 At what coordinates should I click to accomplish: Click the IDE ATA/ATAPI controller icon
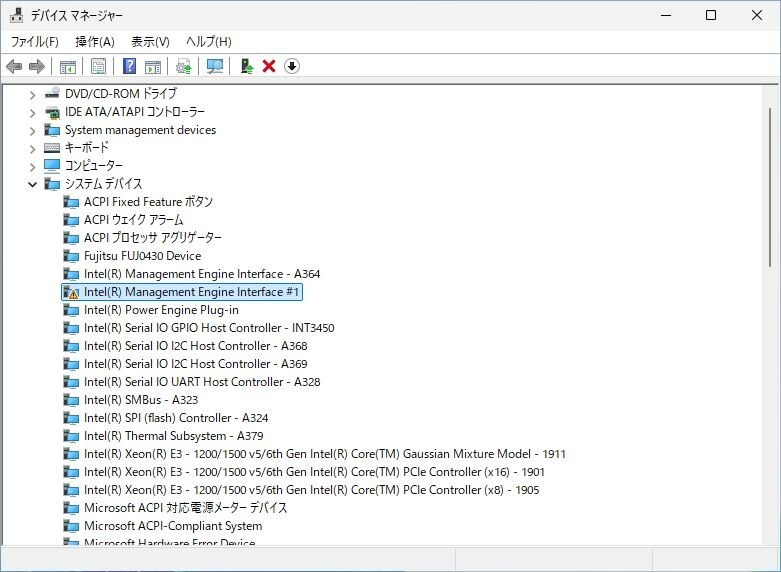click(x=52, y=112)
